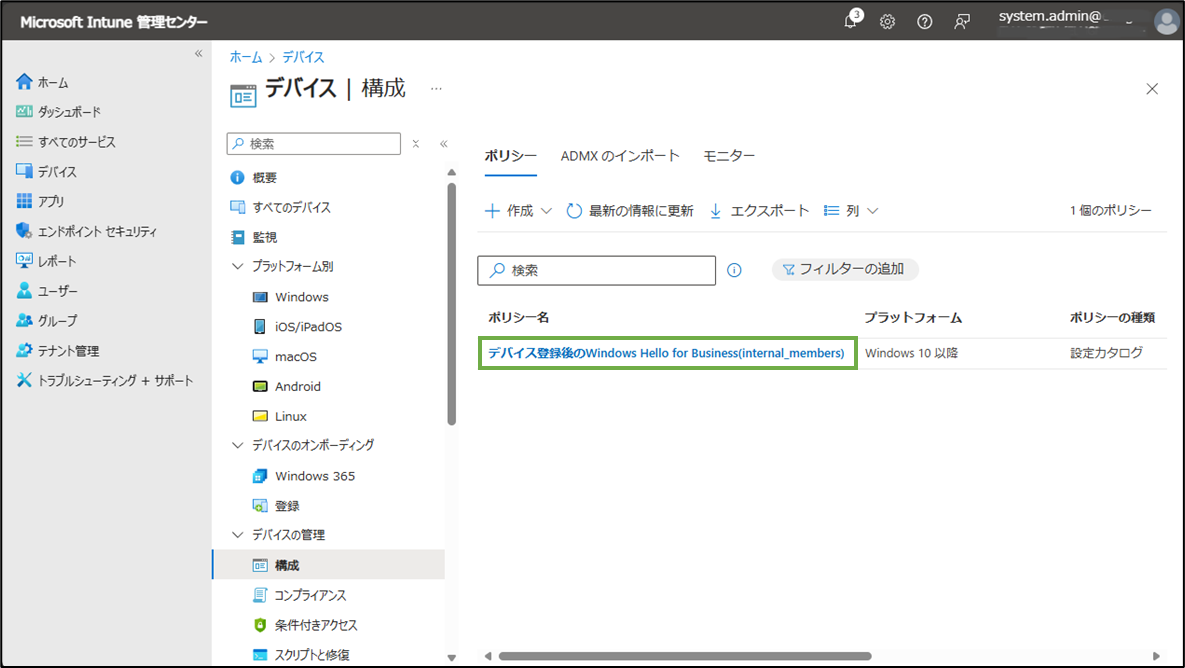This screenshot has height=668, width=1185.
Task: Click the Home icon in left navigation
Action: (24, 82)
